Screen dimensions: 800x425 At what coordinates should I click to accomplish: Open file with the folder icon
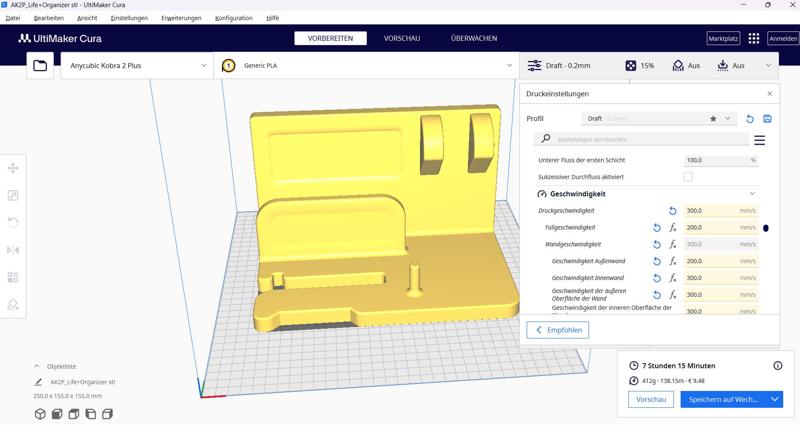[40, 66]
